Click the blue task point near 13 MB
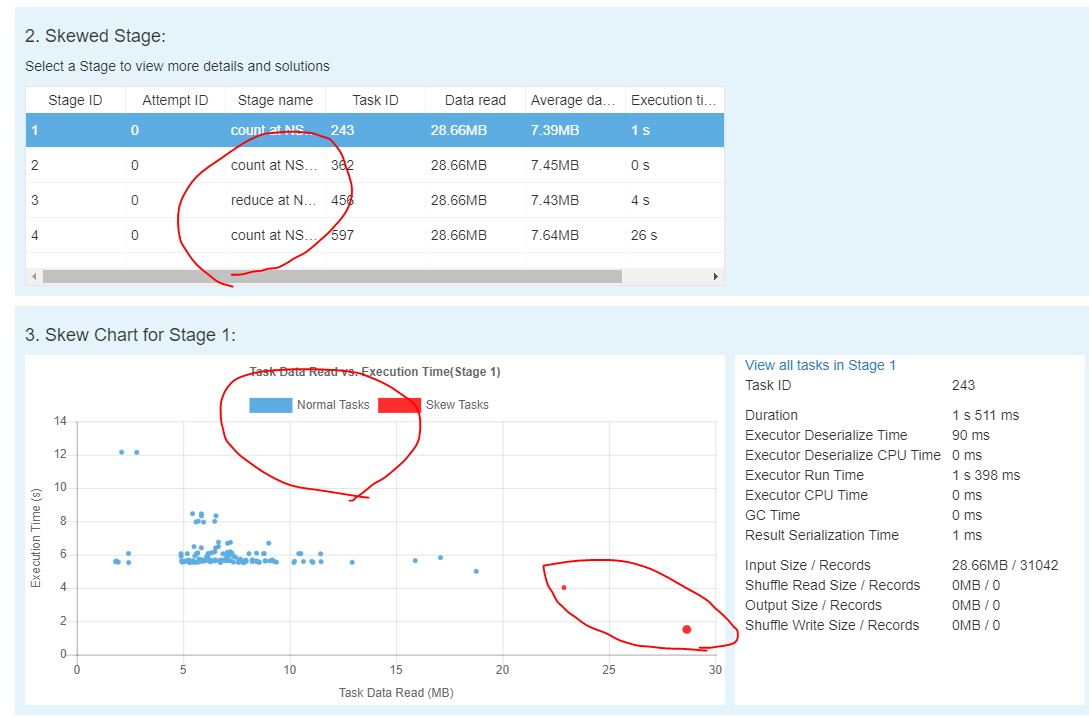Viewport: 1089px width, 717px height. [x=352, y=562]
